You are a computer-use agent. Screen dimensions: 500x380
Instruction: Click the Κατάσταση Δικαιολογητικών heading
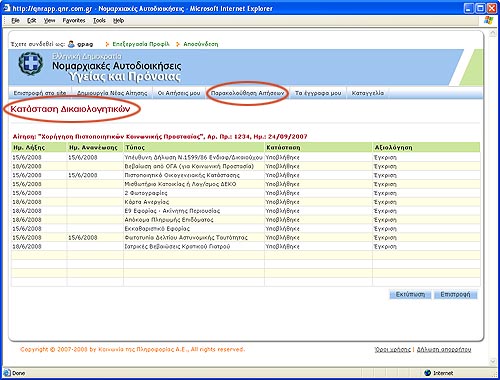70,109
